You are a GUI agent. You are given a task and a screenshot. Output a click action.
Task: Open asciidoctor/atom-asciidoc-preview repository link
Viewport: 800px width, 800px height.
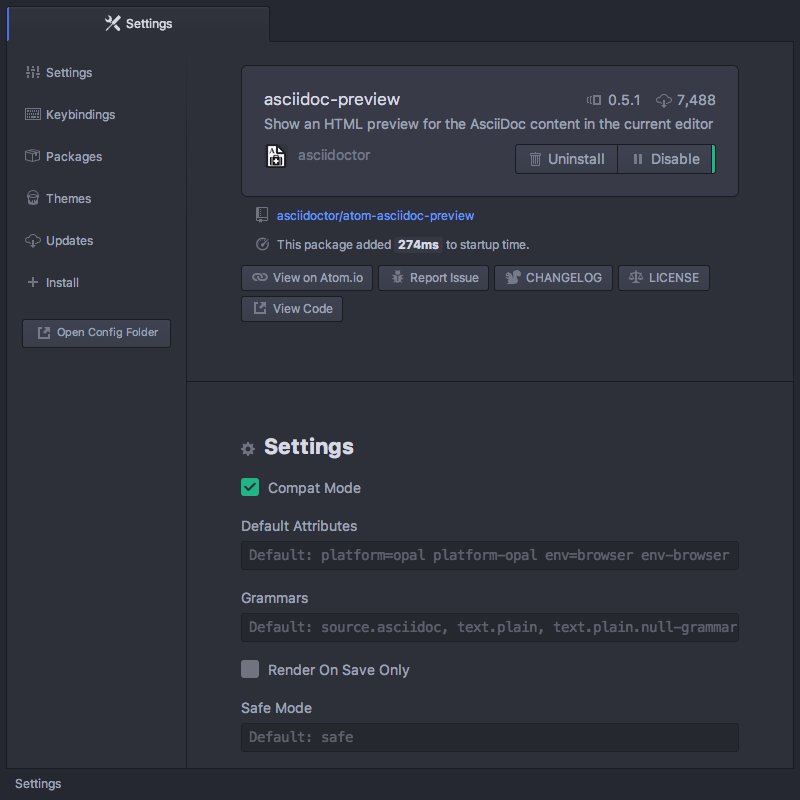click(375, 215)
